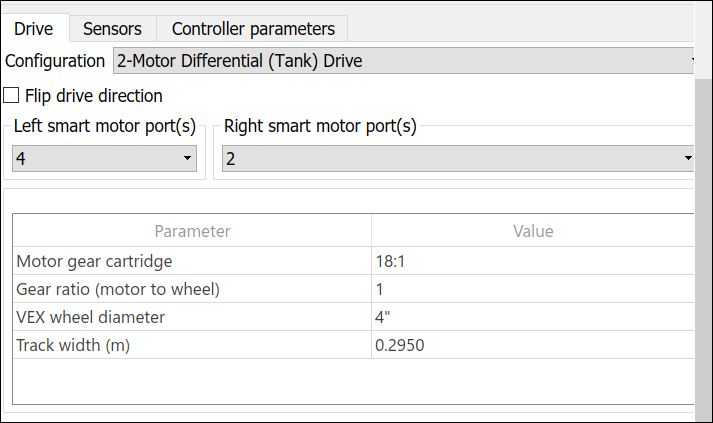713x423 pixels.
Task: Click the 0.2950 Track width value
Action: tap(532, 346)
